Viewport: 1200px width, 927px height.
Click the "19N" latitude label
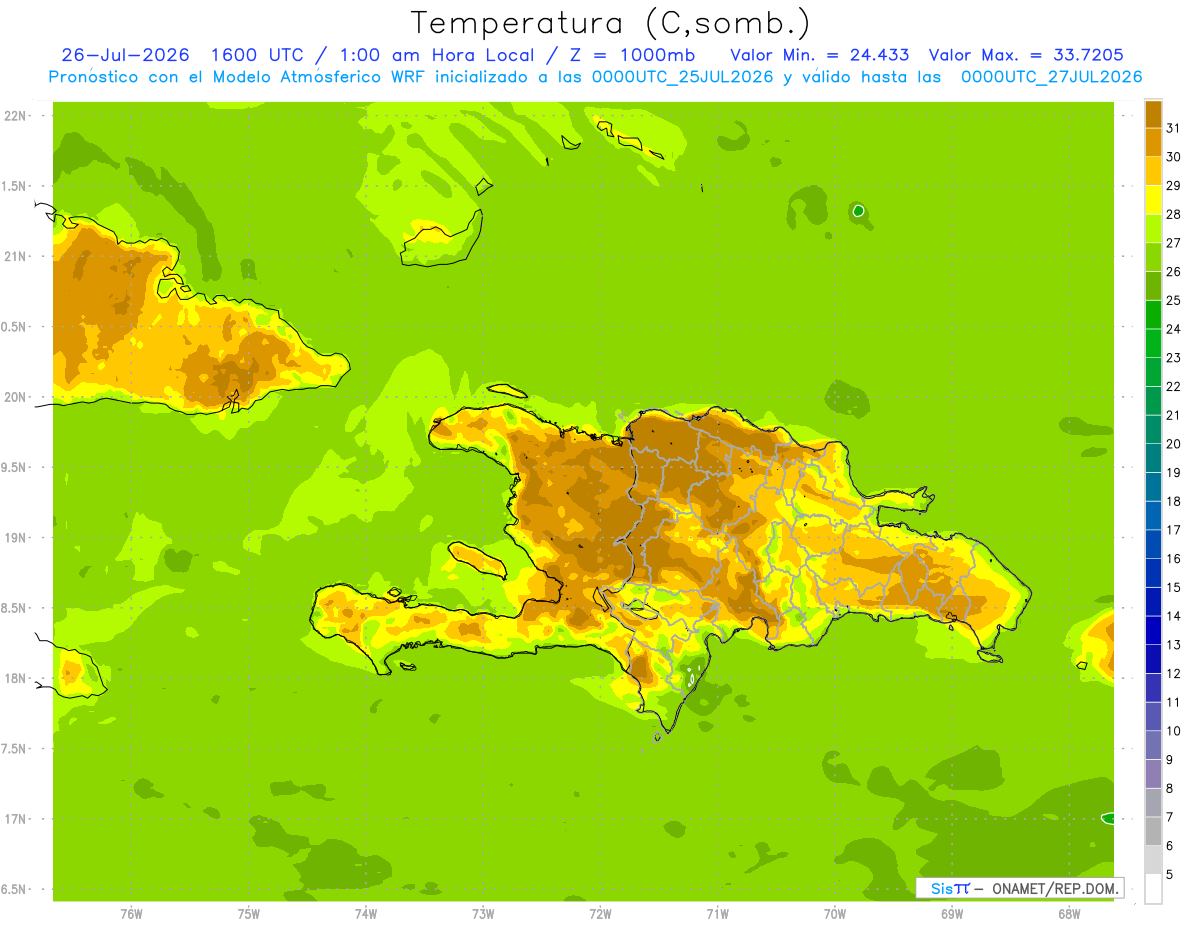[x=15, y=538]
